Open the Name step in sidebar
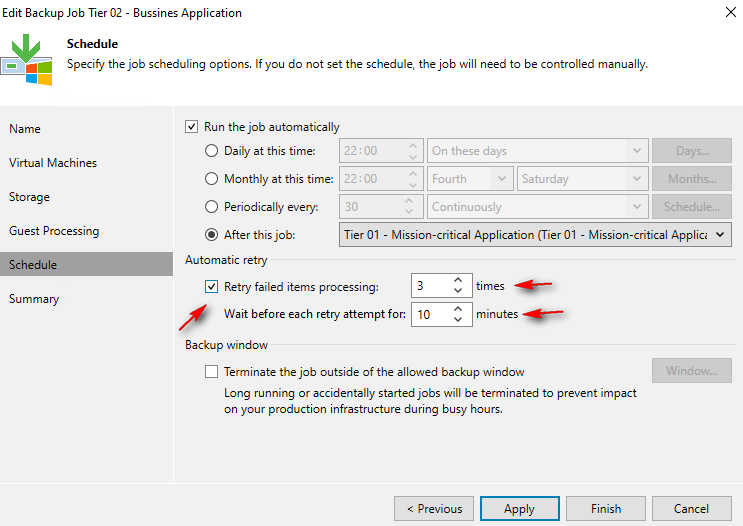The width and height of the screenshot is (743, 526). [25, 129]
